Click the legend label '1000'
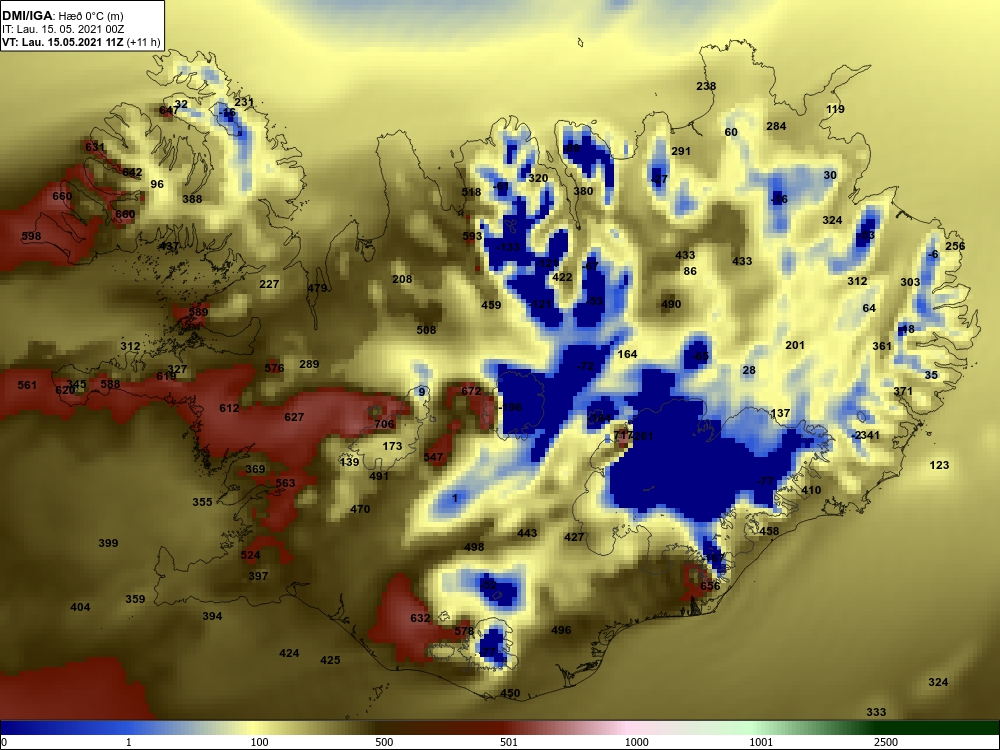The height and width of the screenshot is (750, 1000). pos(636,742)
